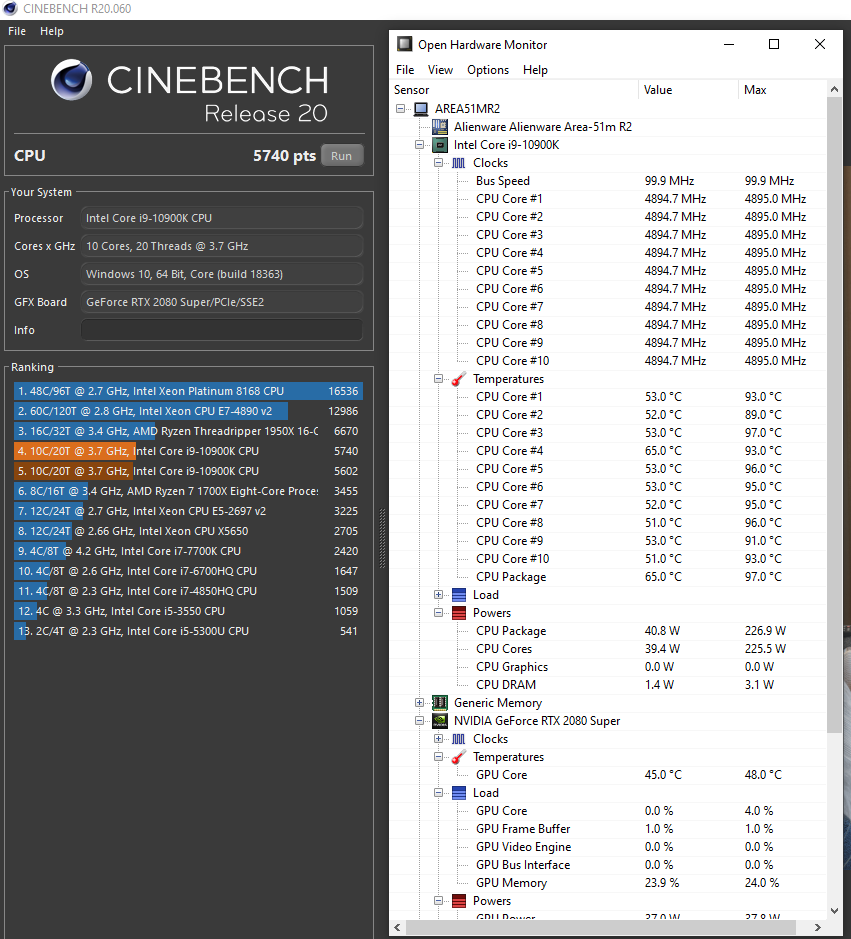851x939 pixels.
Task: Click the Sensor column header
Action: coord(515,90)
